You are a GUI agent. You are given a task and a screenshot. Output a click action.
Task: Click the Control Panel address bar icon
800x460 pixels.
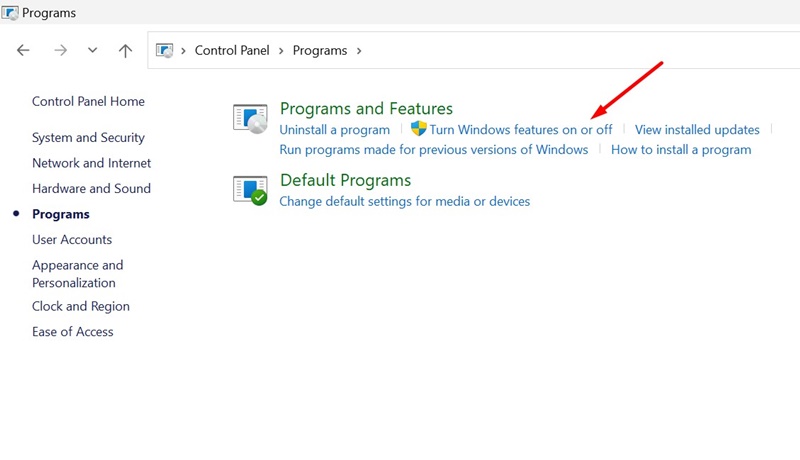click(x=165, y=51)
